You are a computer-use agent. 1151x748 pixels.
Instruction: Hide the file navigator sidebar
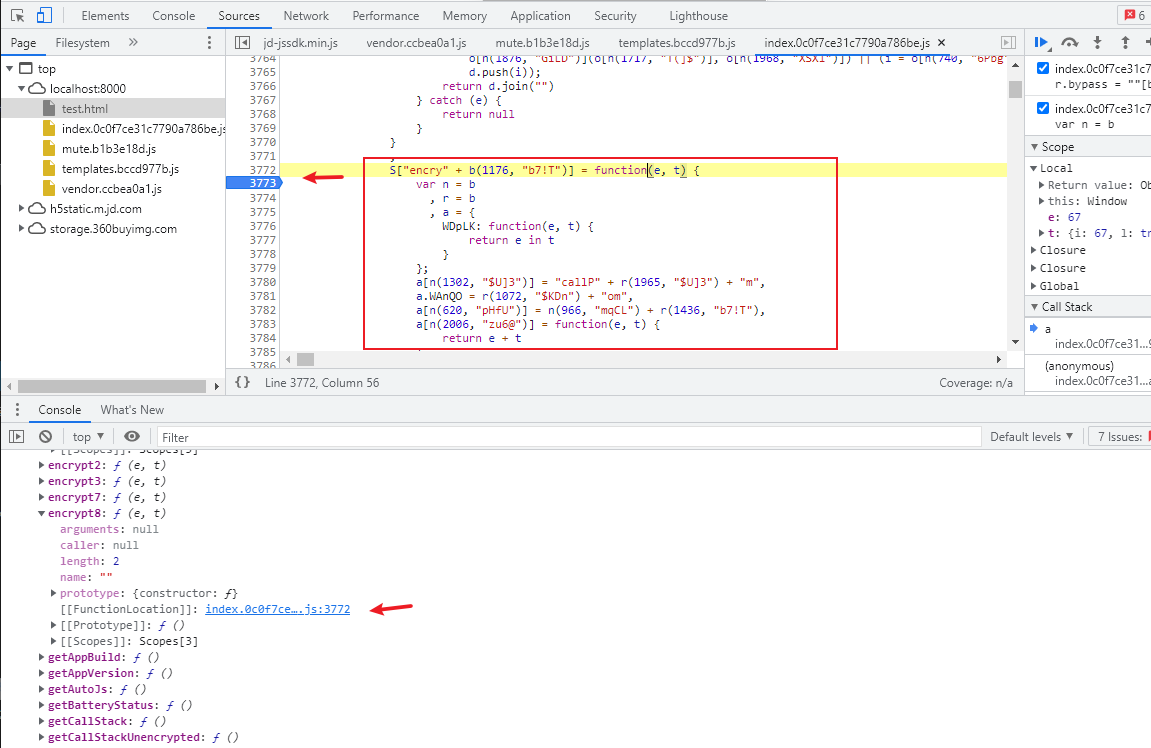click(242, 42)
